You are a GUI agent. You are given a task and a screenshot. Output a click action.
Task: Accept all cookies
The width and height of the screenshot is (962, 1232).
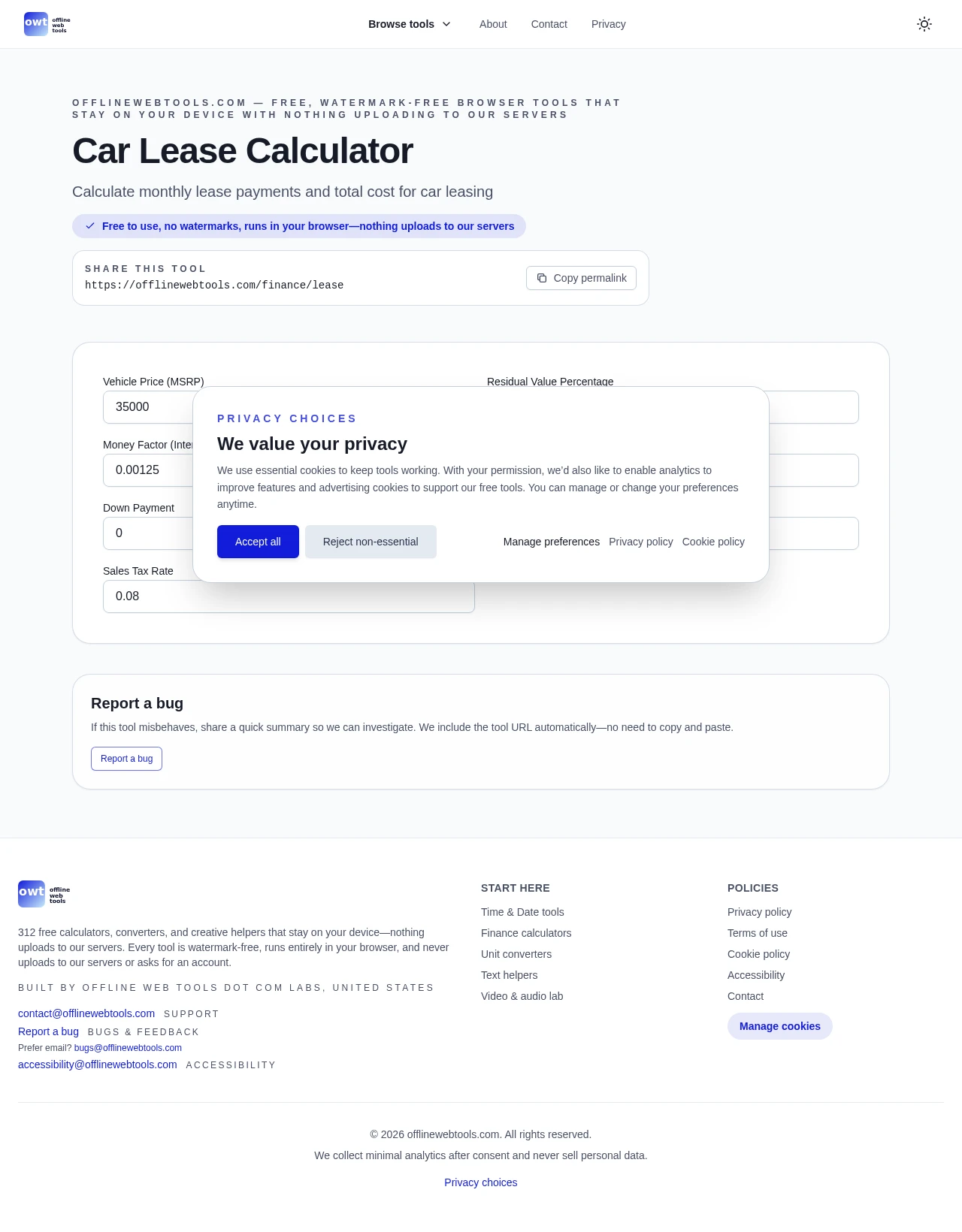[258, 542]
